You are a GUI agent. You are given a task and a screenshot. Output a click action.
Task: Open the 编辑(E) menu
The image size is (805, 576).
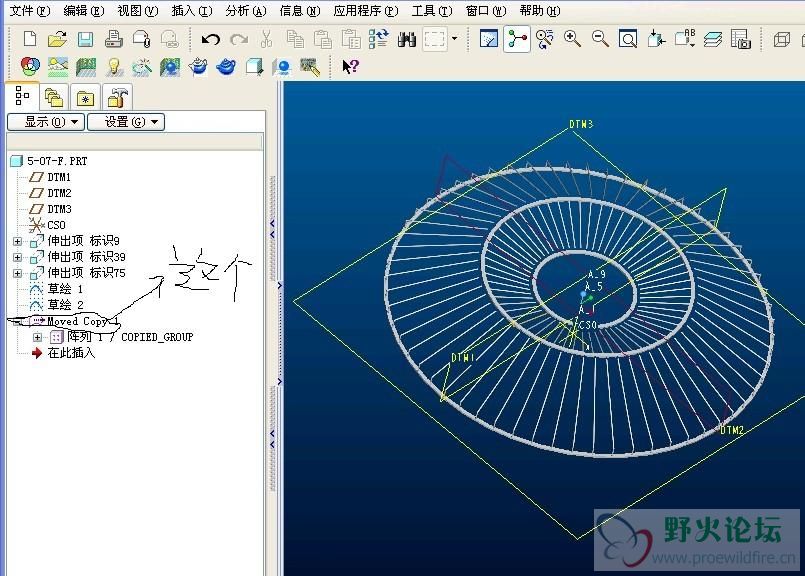tap(84, 11)
